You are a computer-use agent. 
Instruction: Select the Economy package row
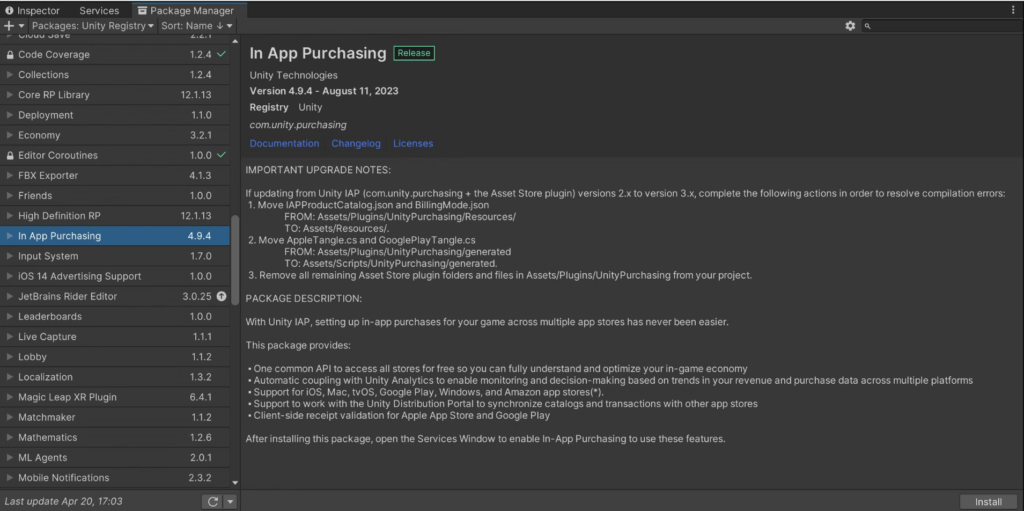pos(115,135)
